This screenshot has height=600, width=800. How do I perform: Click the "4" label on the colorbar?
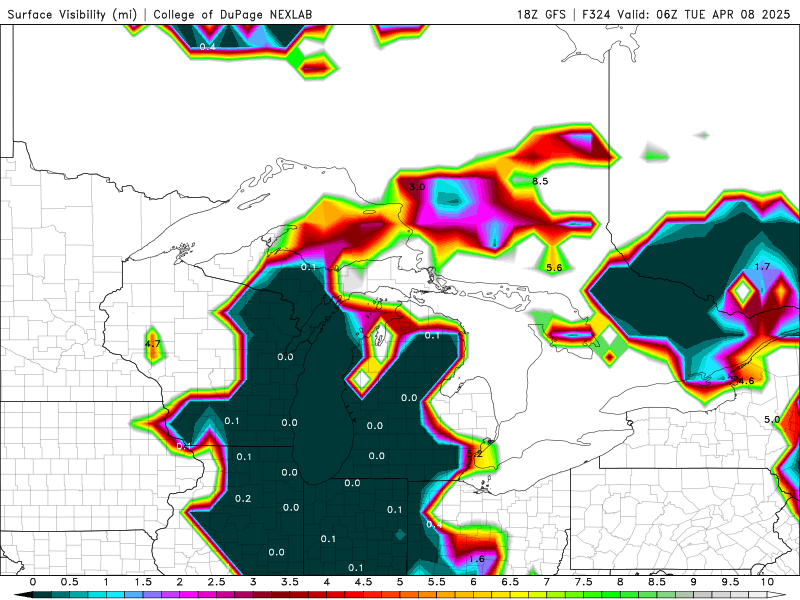click(x=327, y=582)
